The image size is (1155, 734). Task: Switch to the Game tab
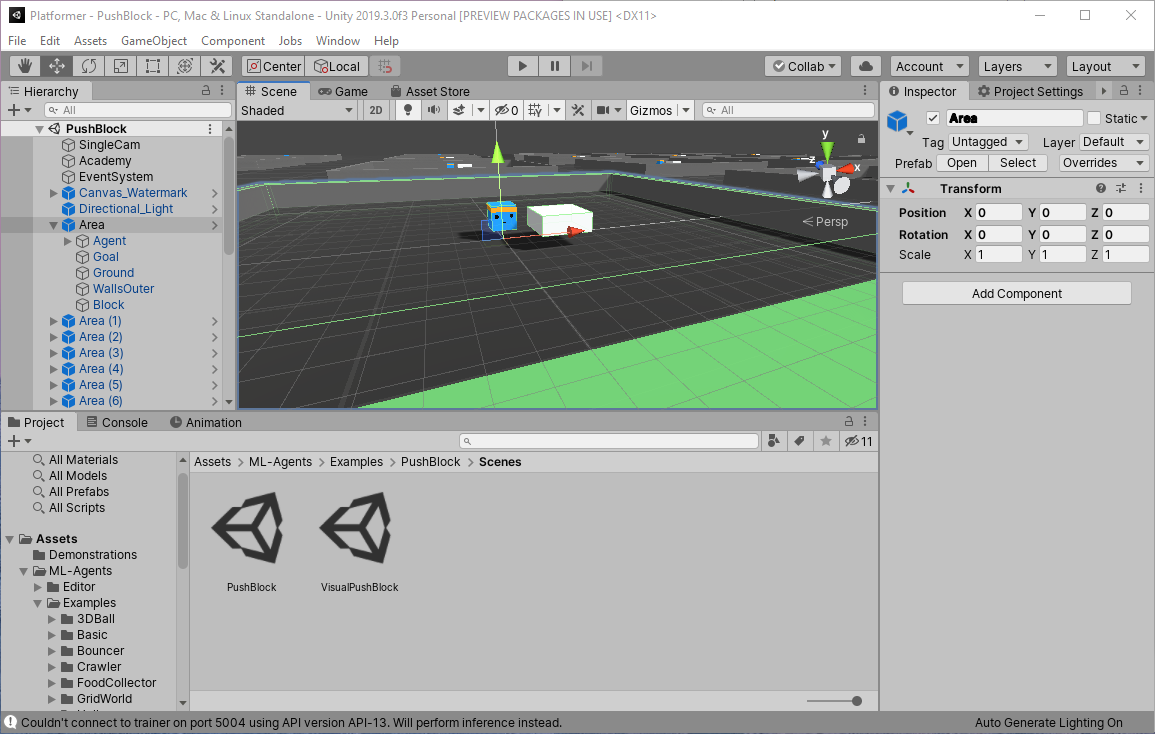(x=343, y=91)
